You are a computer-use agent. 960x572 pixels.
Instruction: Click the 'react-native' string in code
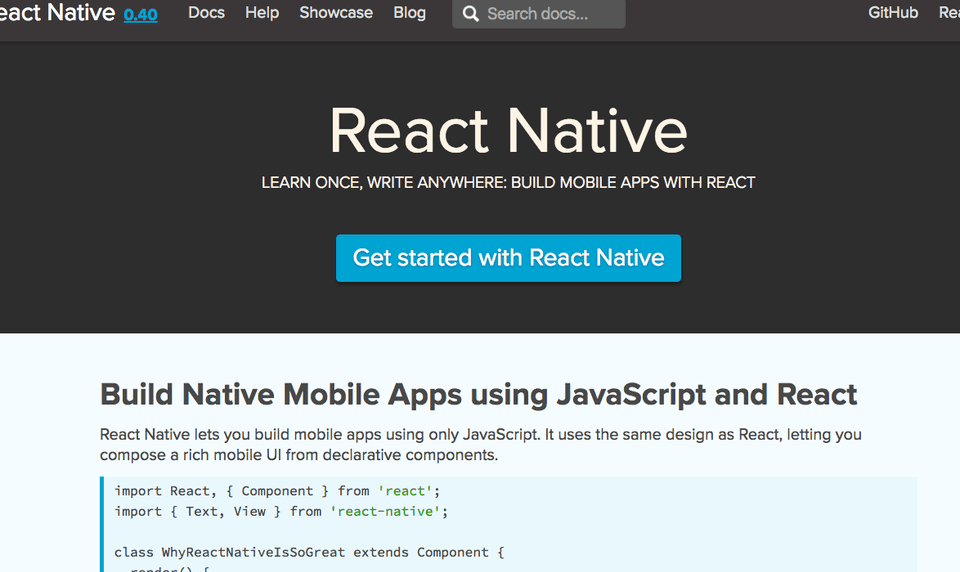tap(386, 511)
